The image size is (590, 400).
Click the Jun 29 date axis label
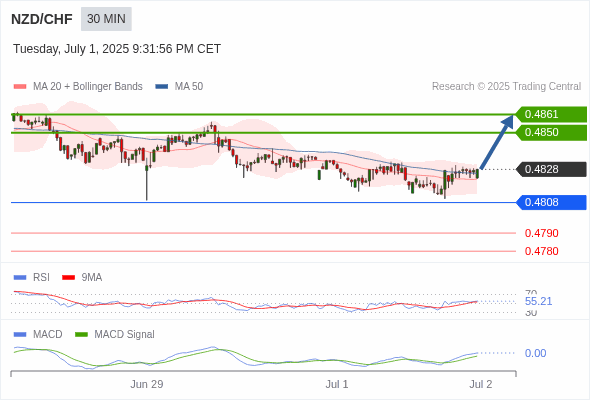tap(147, 384)
